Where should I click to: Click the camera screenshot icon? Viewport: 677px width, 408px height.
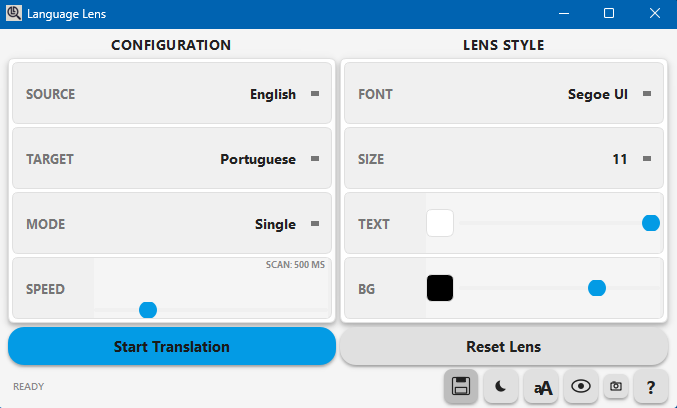pyautogui.click(x=616, y=386)
